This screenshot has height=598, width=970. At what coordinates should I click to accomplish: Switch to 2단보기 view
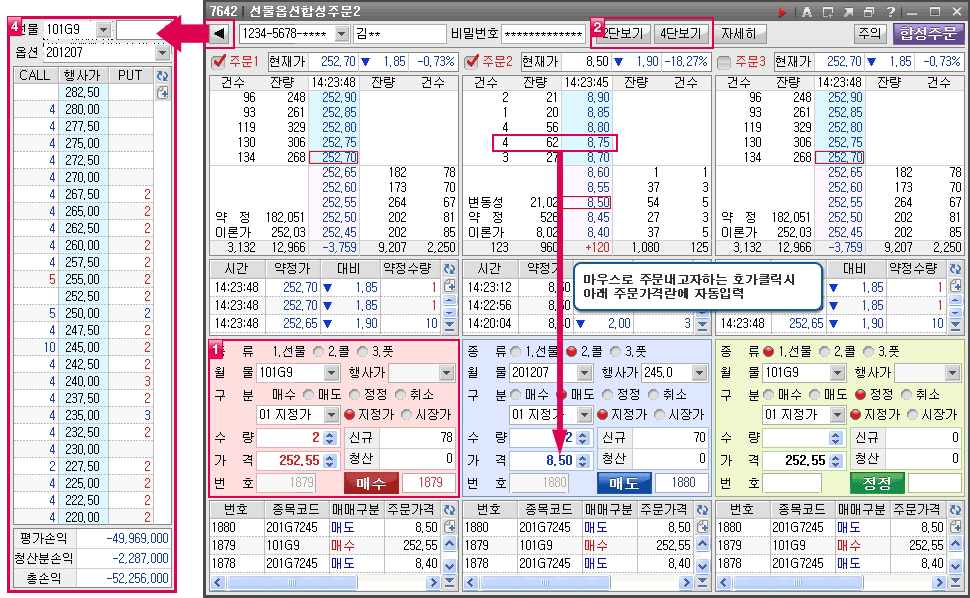coord(622,33)
